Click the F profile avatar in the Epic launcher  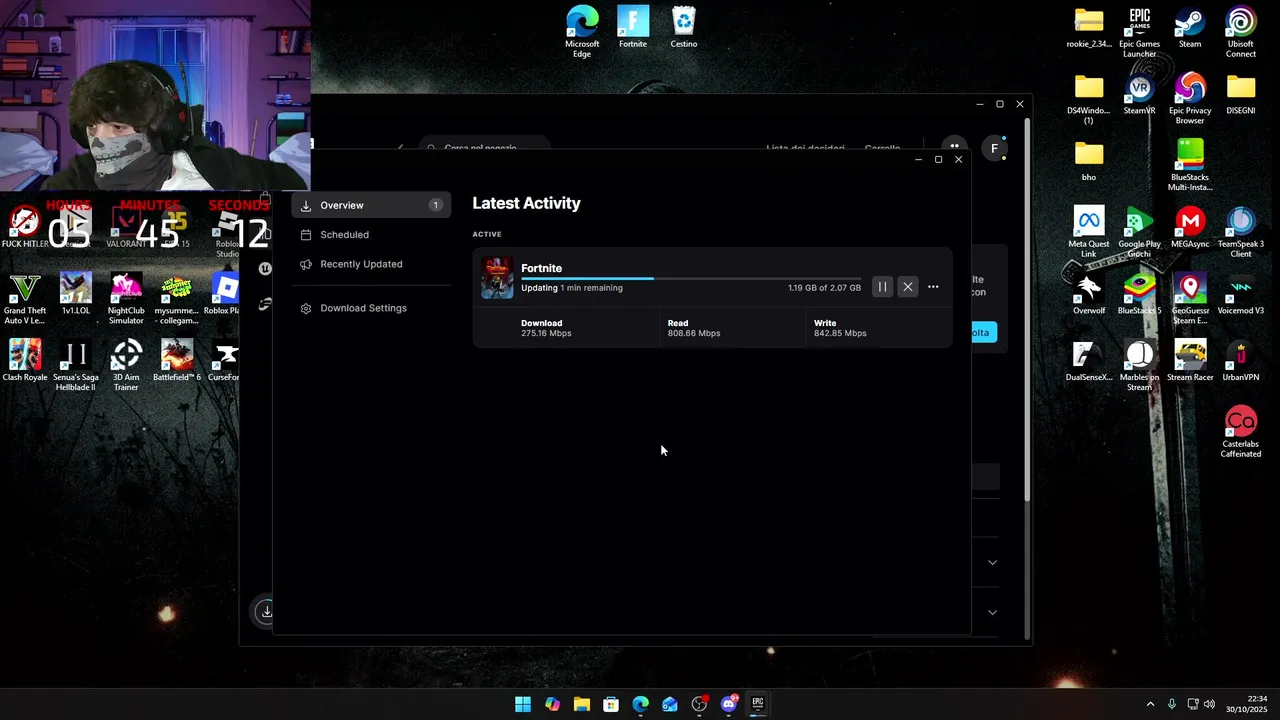click(x=994, y=148)
